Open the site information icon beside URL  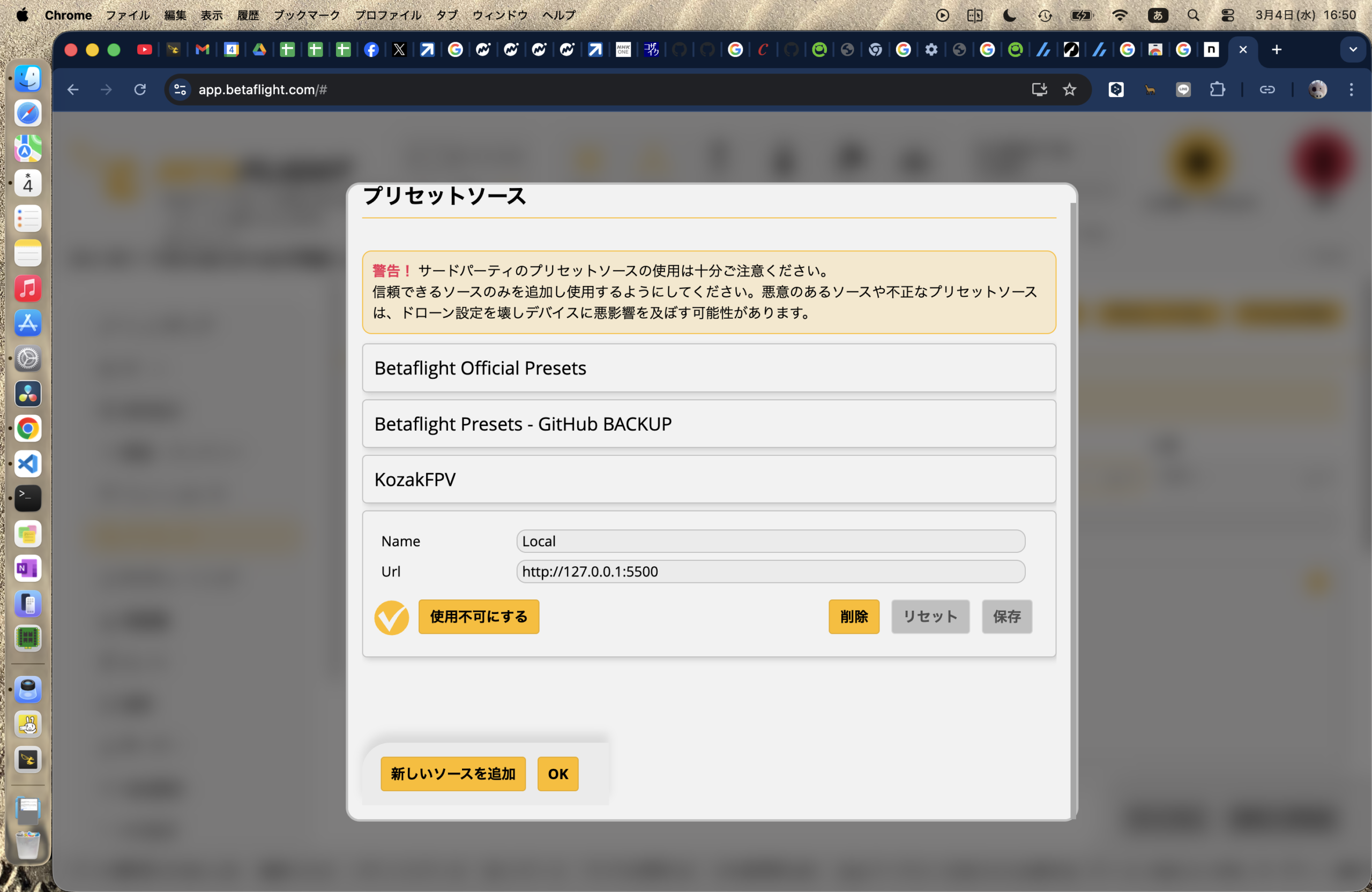[x=180, y=90]
